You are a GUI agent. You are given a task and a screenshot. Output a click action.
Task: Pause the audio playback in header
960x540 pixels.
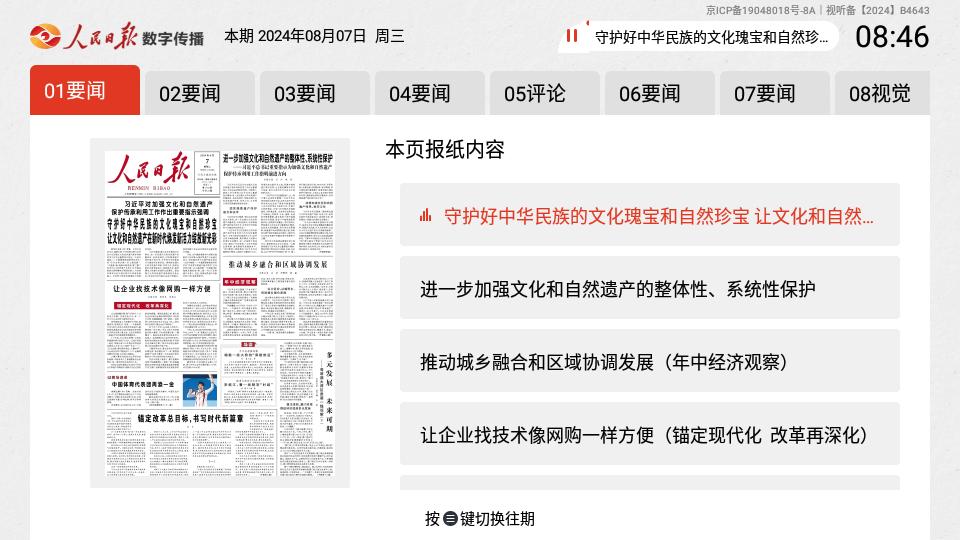pyautogui.click(x=572, y=37)
